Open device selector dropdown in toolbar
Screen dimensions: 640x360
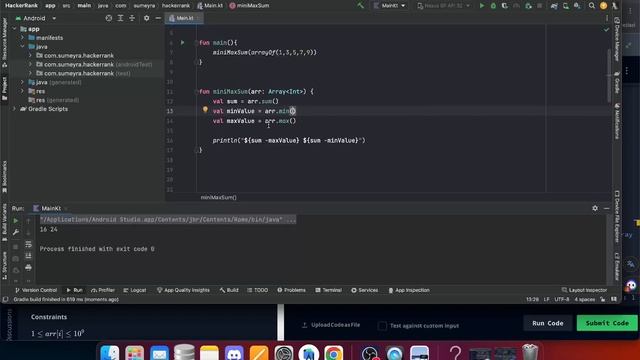[444, 6]
